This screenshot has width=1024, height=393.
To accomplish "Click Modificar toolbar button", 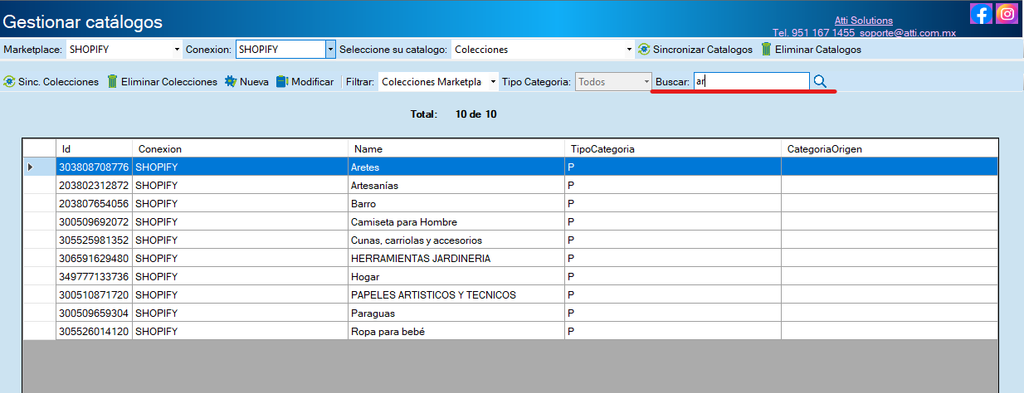I will [304, 82].
